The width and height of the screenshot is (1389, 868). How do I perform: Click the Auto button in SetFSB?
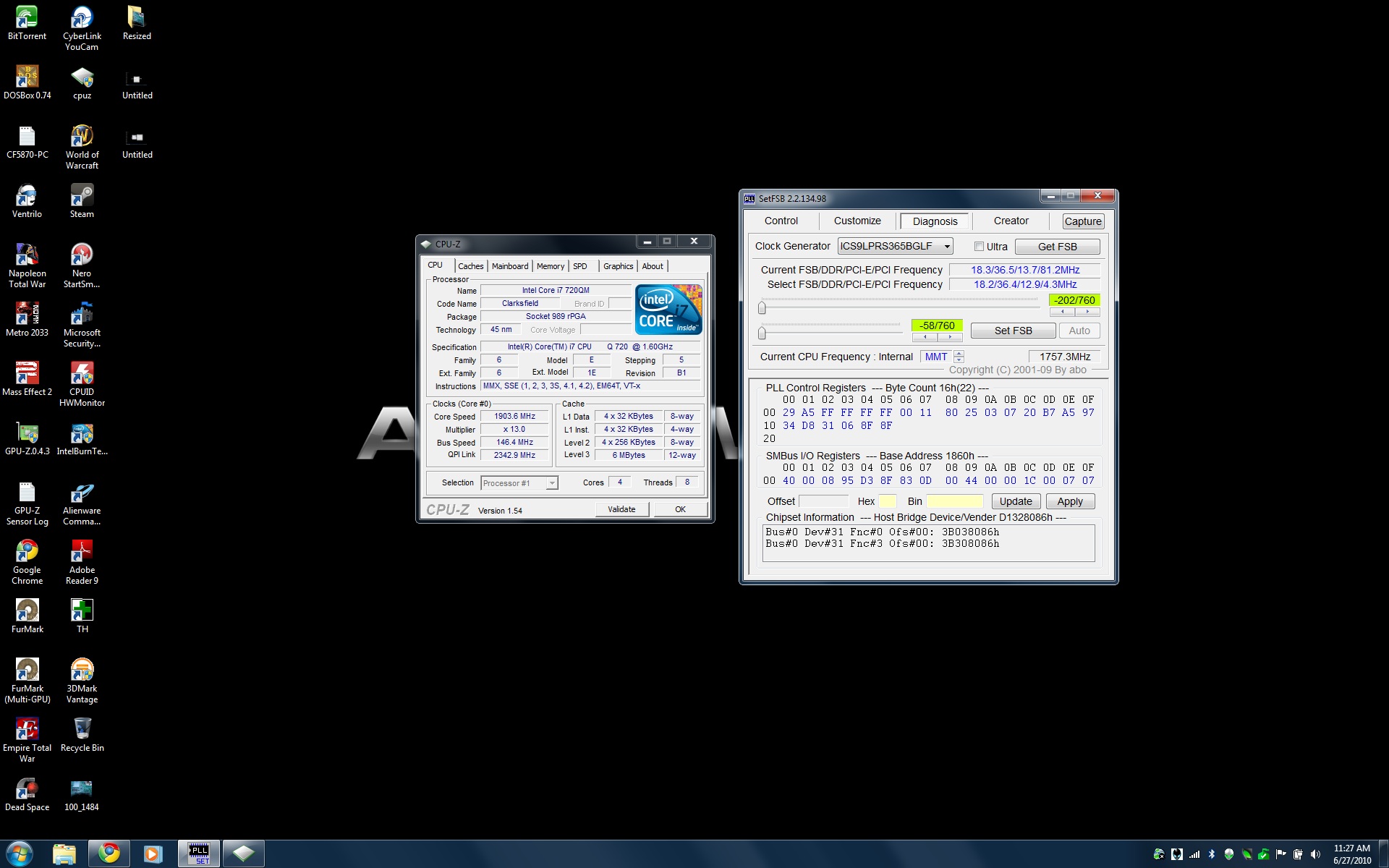pos(1079,331)
